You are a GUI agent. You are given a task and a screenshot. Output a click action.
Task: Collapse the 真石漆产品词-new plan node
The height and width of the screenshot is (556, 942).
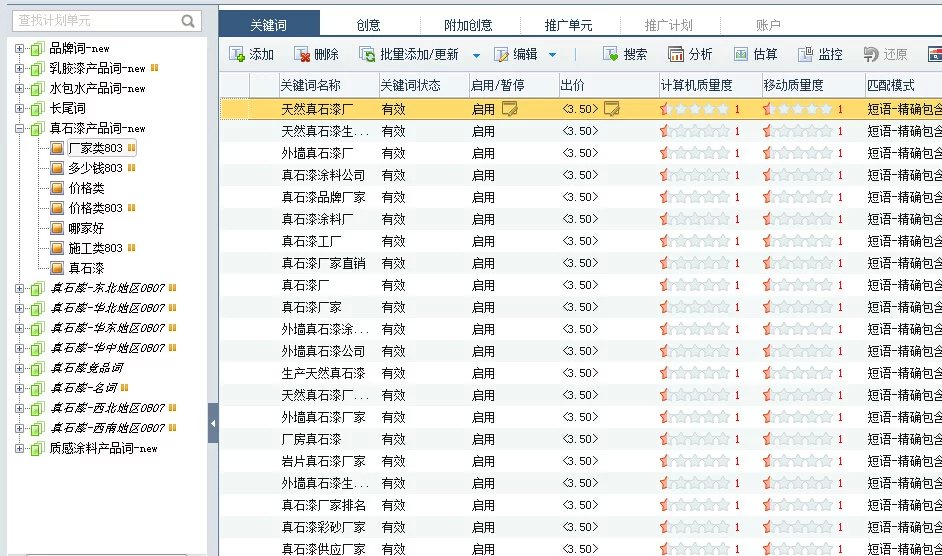[x=19, y=129]
